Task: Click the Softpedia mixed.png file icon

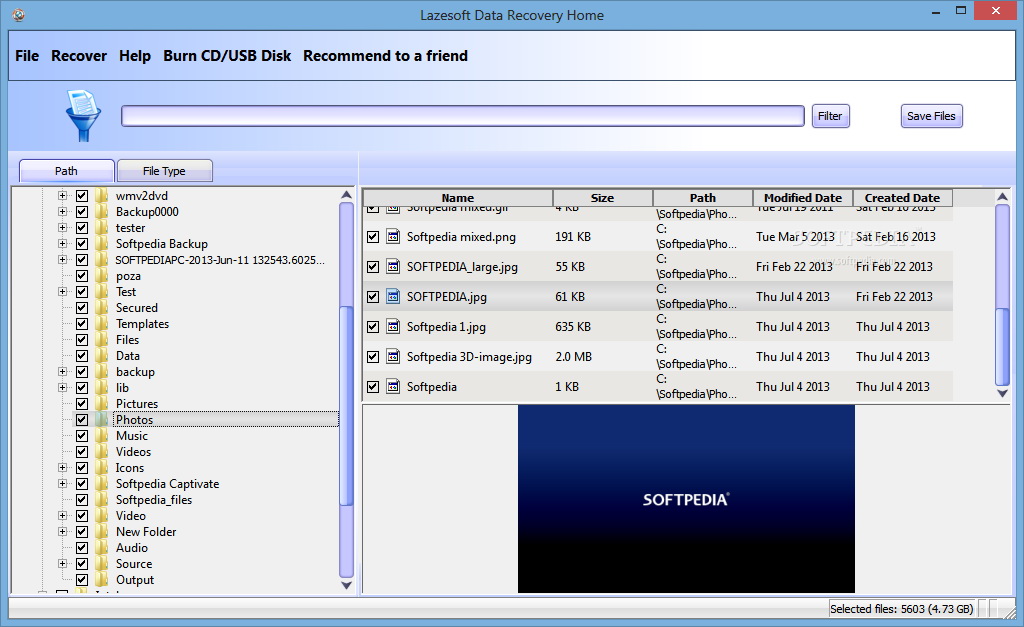Action: (x=393, y=237)
